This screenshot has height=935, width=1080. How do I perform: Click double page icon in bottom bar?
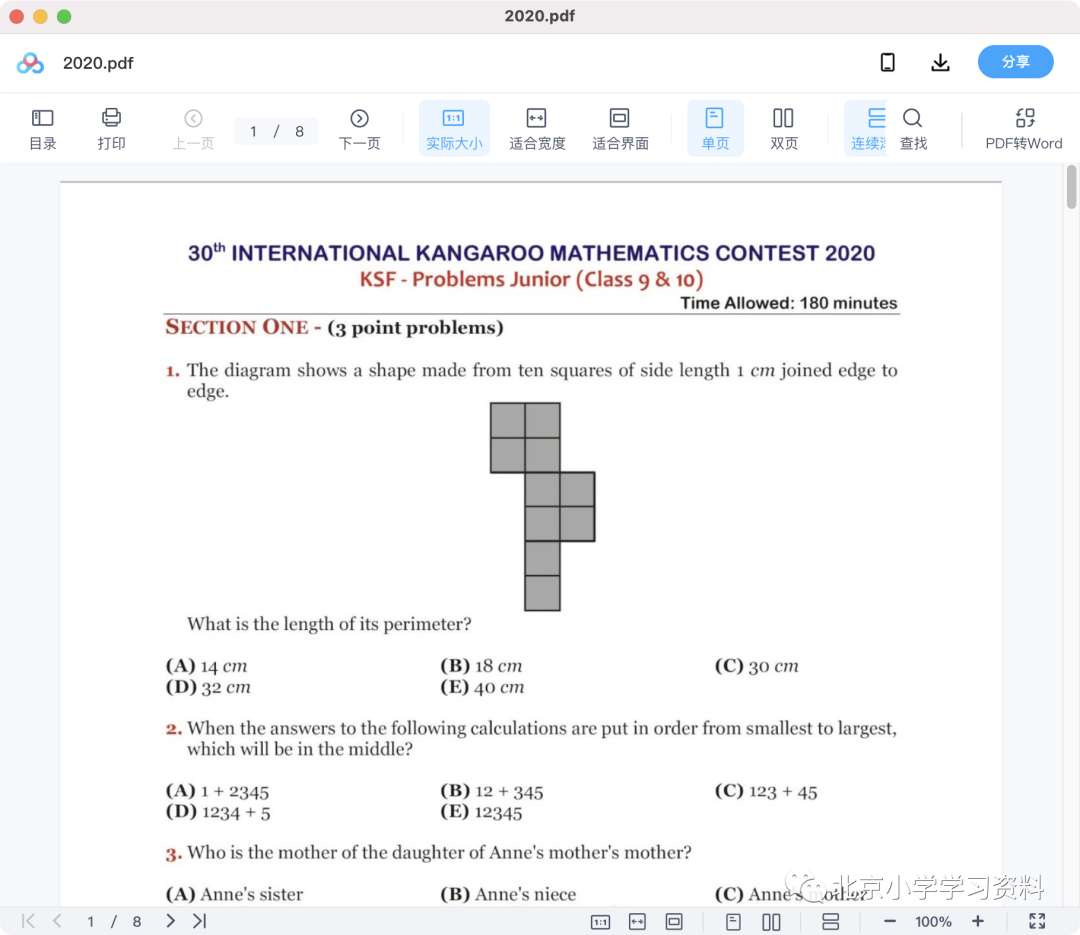pos(771,922)
